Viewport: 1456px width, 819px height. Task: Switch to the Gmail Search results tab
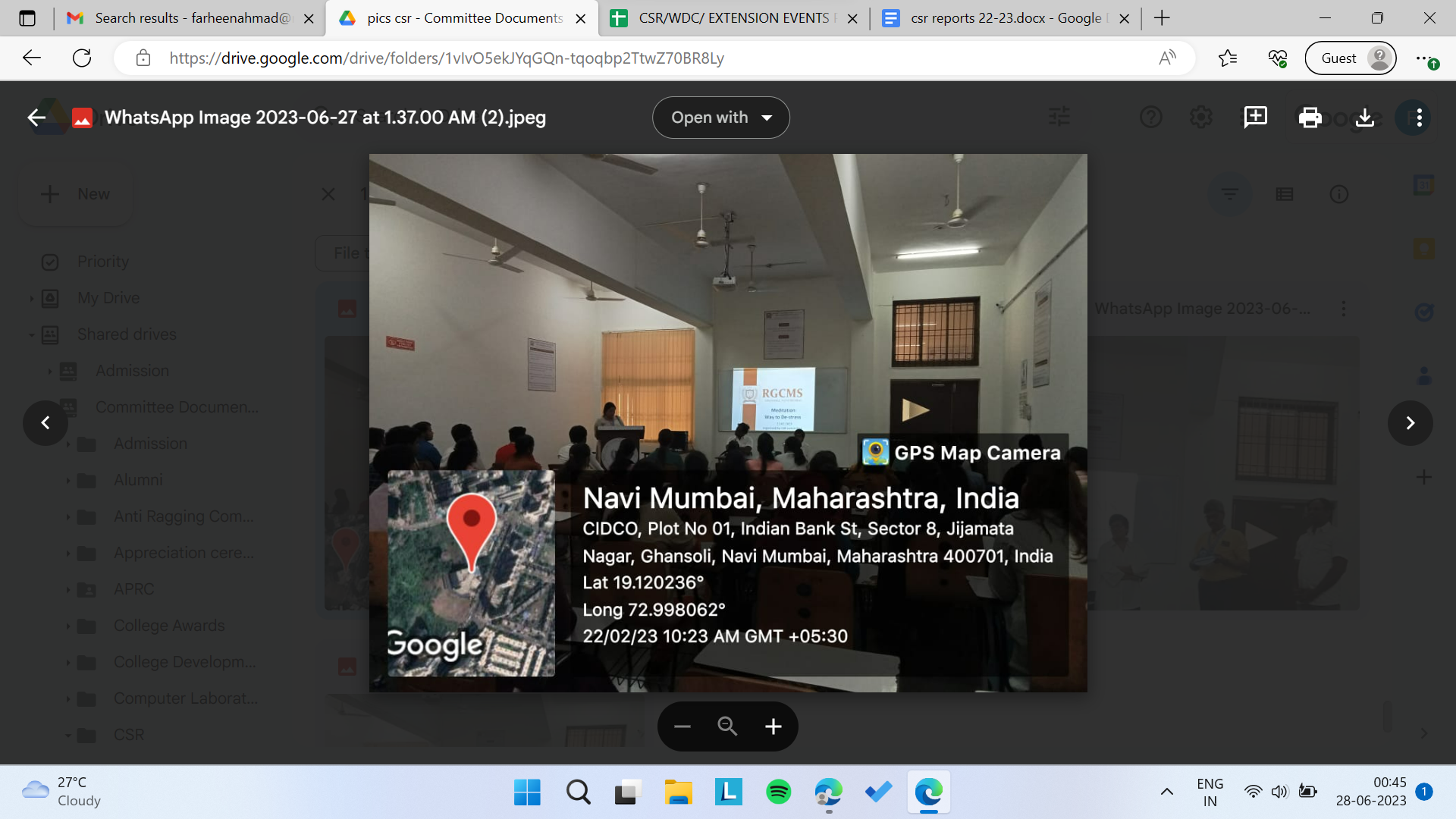[190, 18]
